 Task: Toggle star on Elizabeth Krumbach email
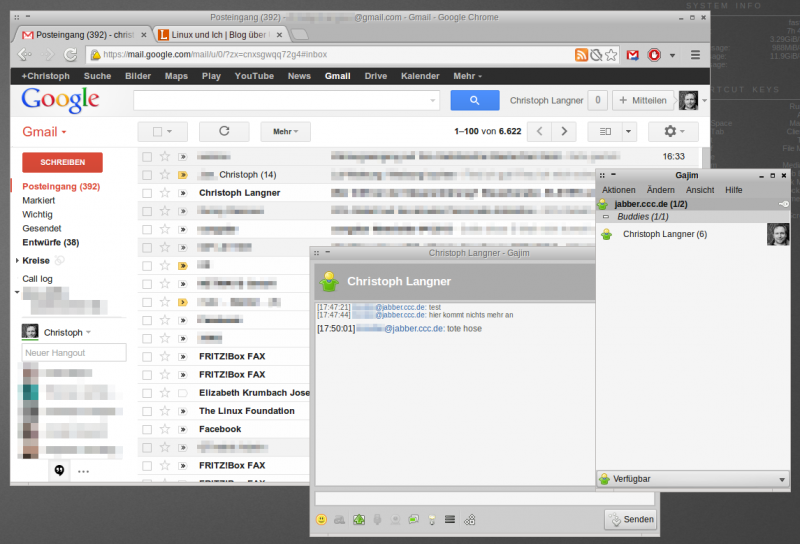click(x=164, y=392)
